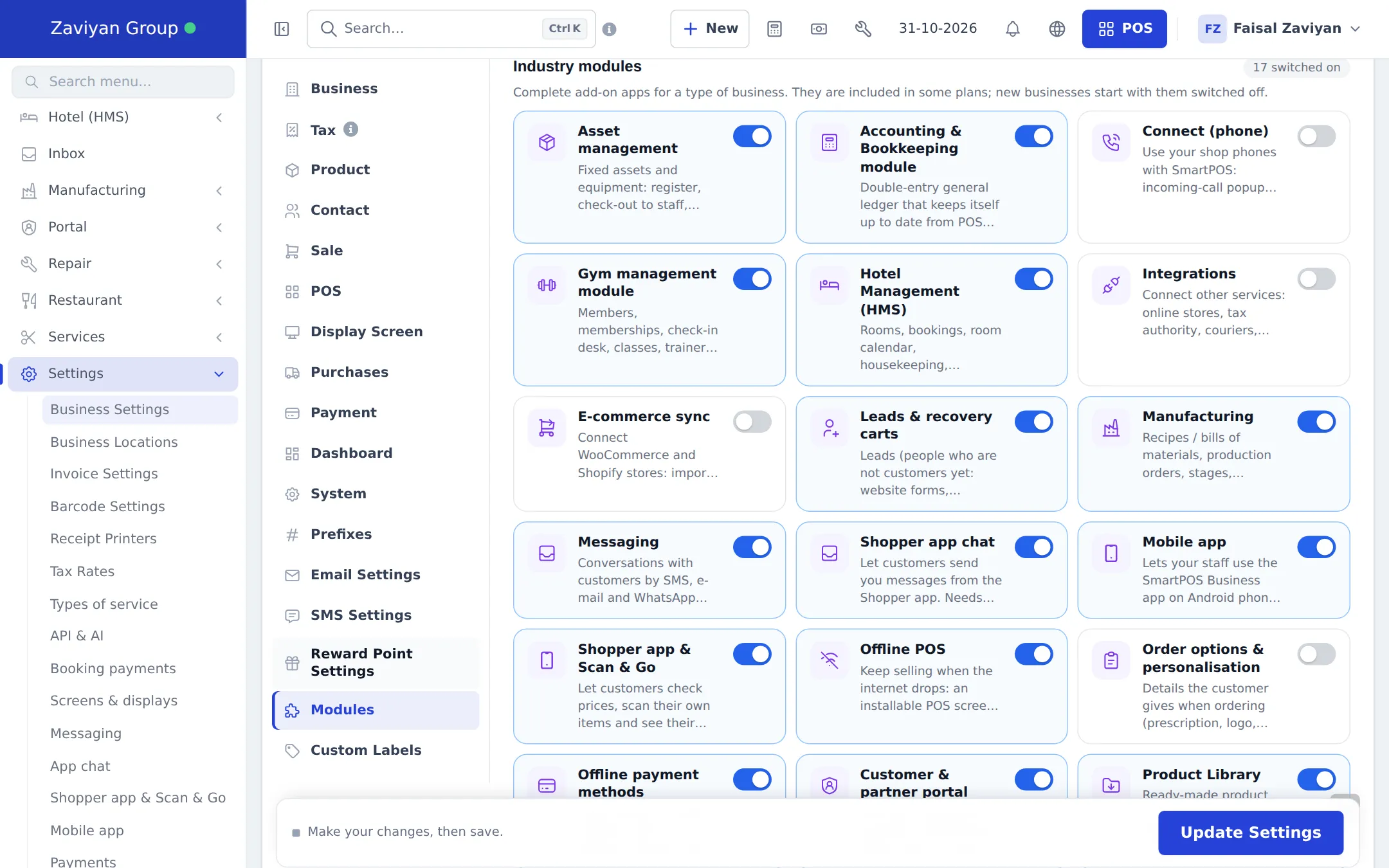
Task: Open the cash register icon in the top bar
Action: (x=819, y=29)
